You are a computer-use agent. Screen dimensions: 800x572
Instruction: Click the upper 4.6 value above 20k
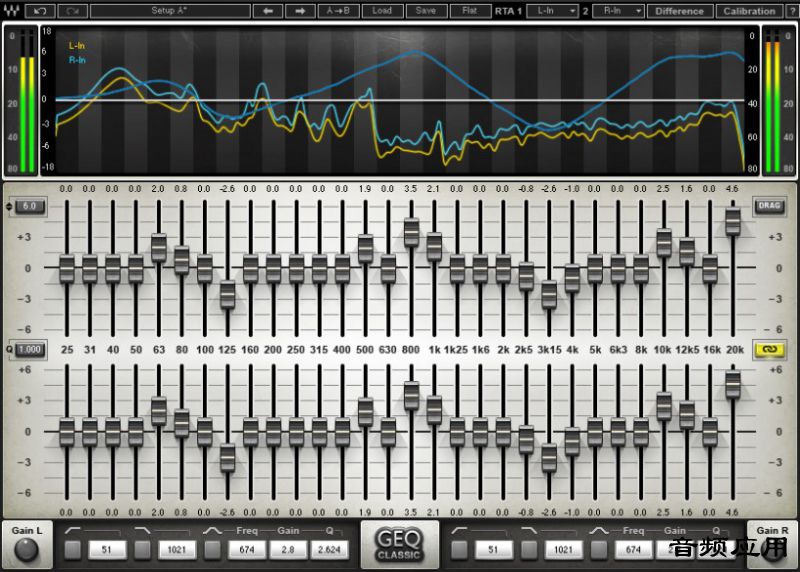732,189
